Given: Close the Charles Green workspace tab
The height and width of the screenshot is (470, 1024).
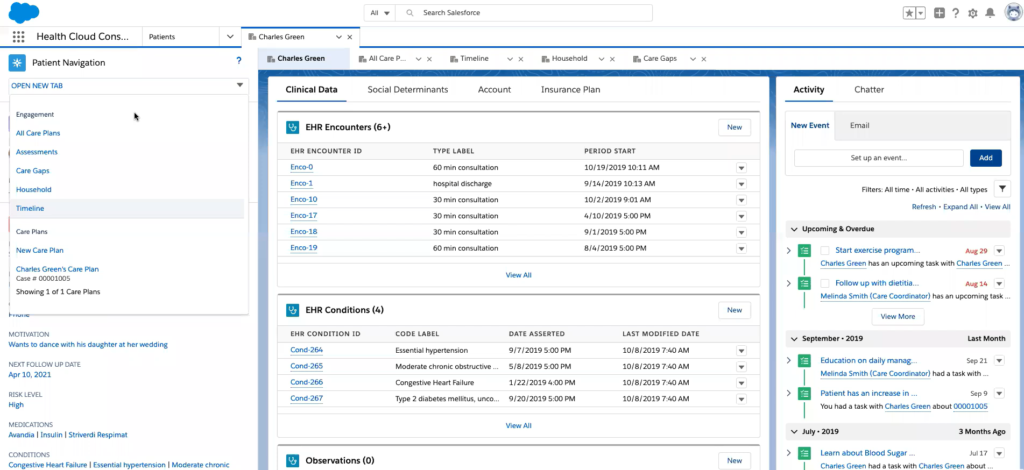Looking at the screenshot, I should 349,37.
